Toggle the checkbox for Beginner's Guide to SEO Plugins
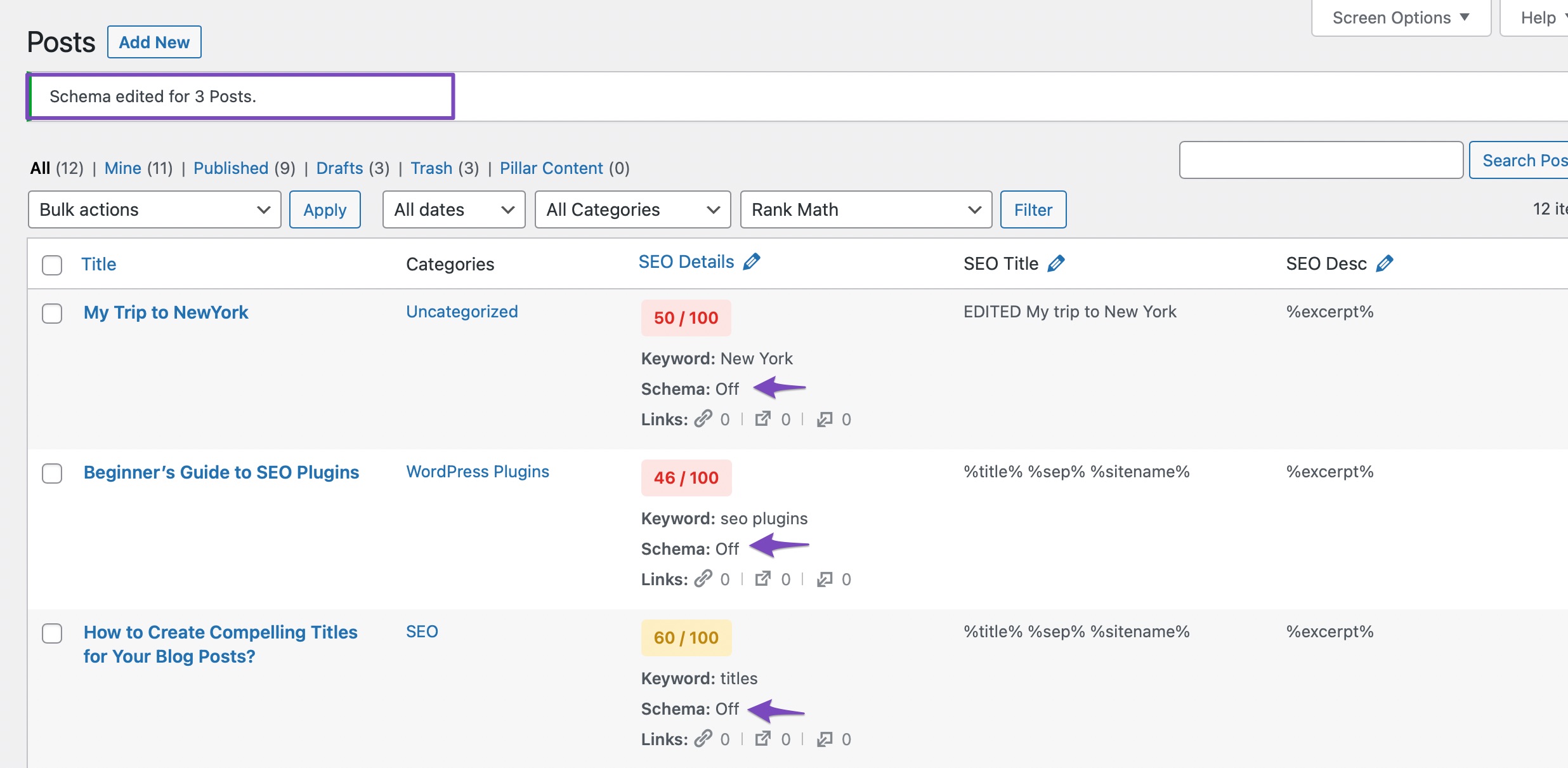Image resolution: width=1568 pixels, height=768 pixels. [51, 471]
